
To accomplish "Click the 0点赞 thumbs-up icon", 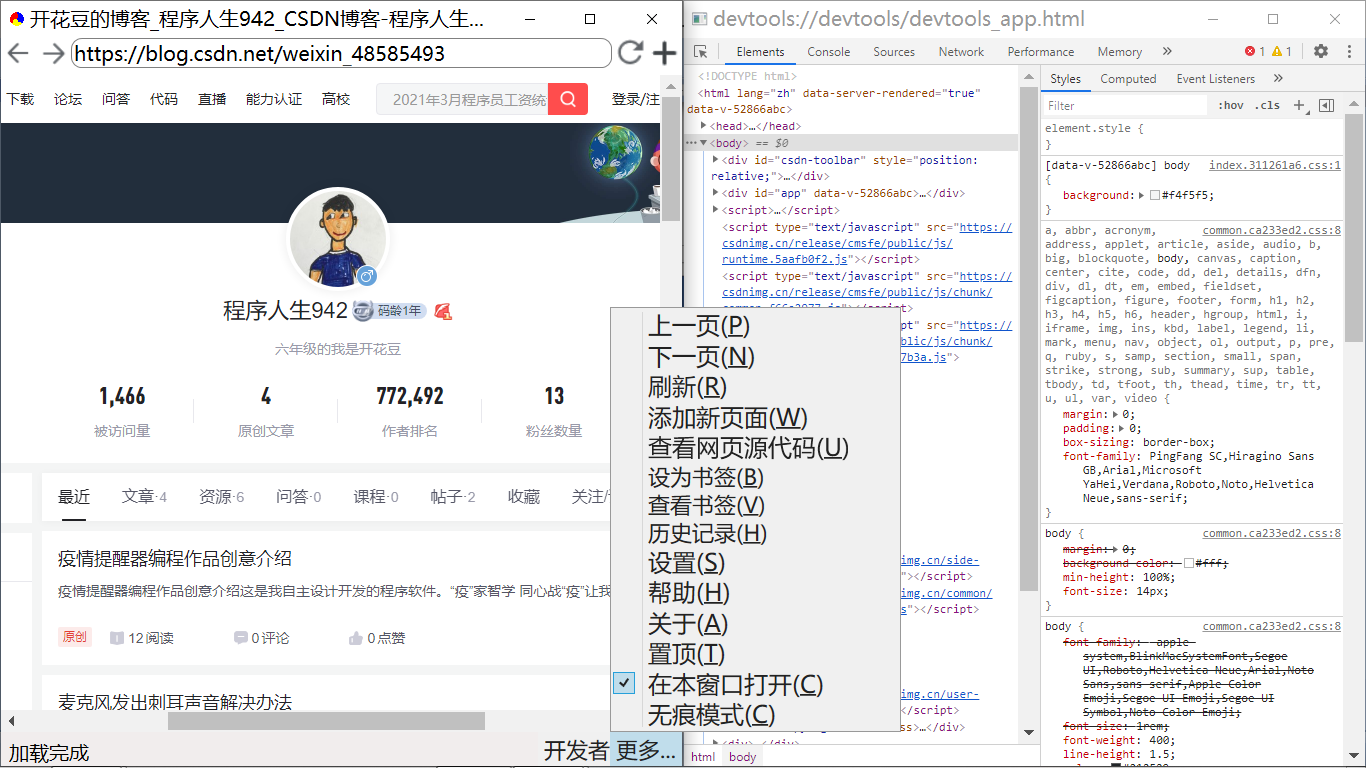I will 355,638.
